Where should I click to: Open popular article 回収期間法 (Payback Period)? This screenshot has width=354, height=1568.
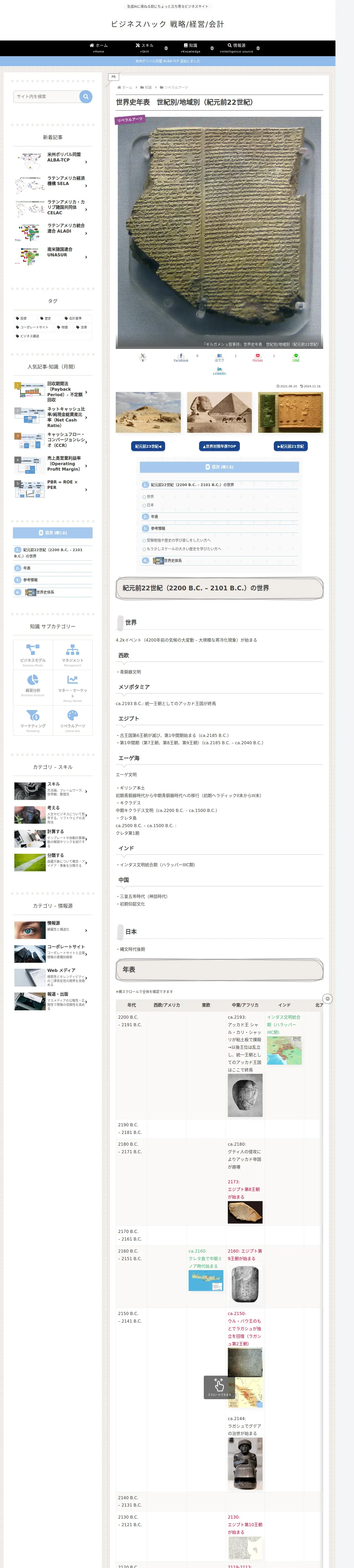tap(53, 392)
